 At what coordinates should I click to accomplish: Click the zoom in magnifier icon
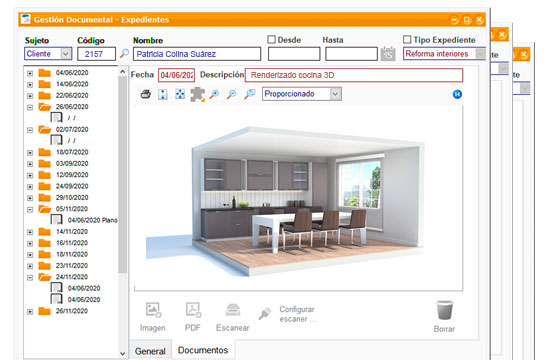(214, 94)
